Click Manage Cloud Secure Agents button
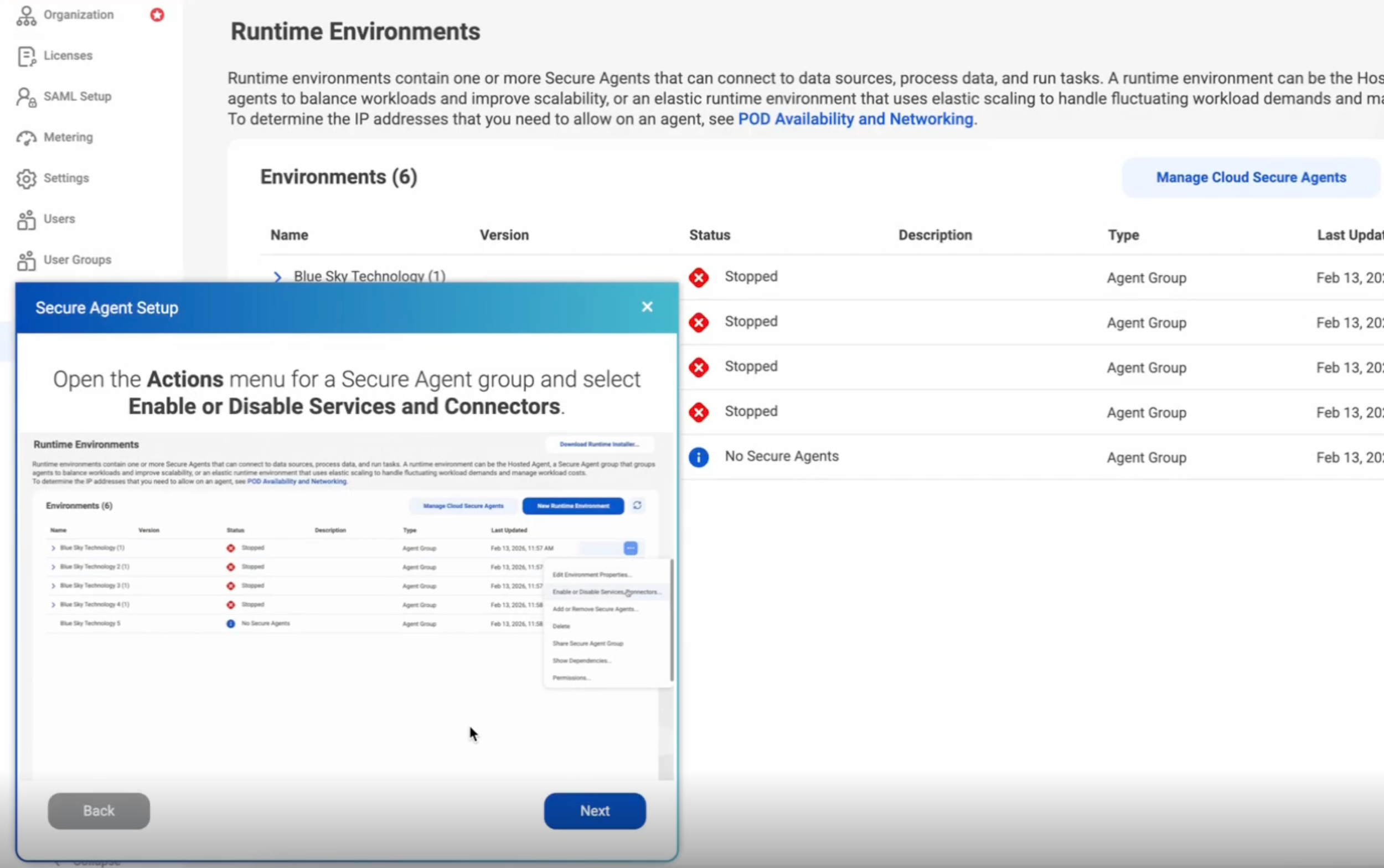Viewport: 1384px width, 868px height. (1250, 177)
